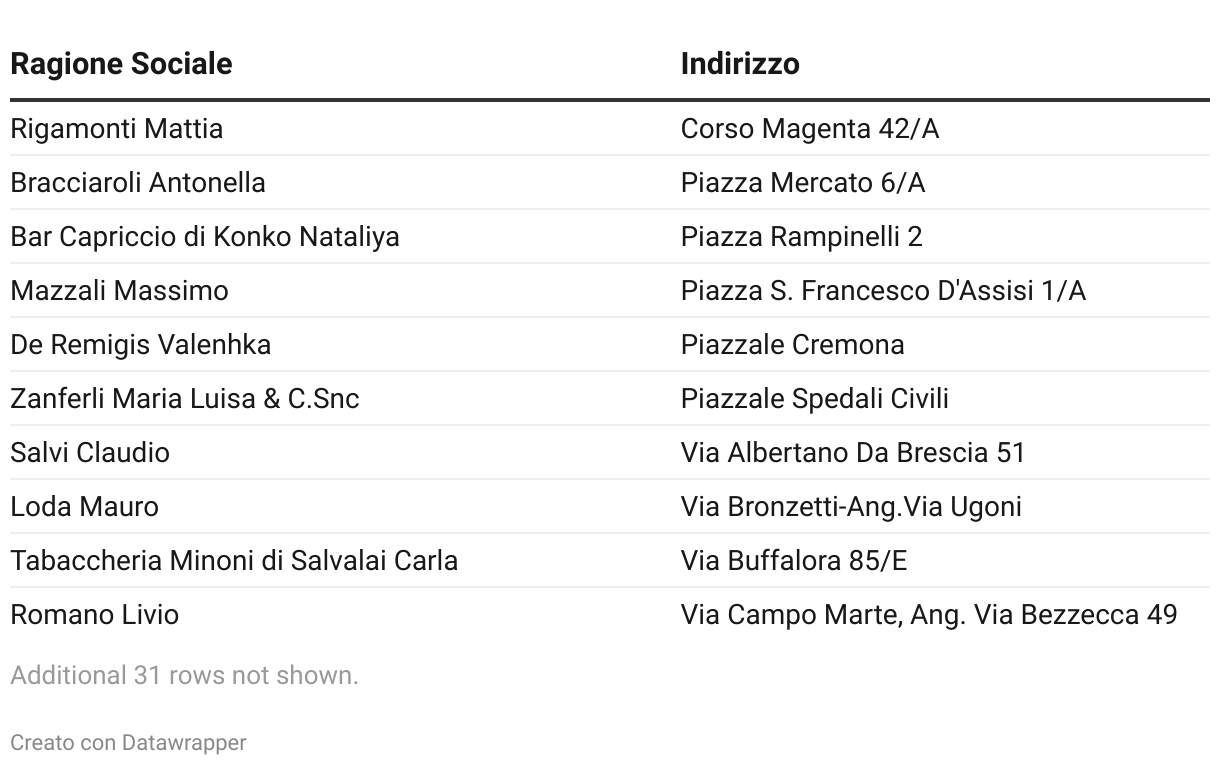Select the Rigamonti Mattia name cell
1220x766 pixels.
(x=117, y=129)
